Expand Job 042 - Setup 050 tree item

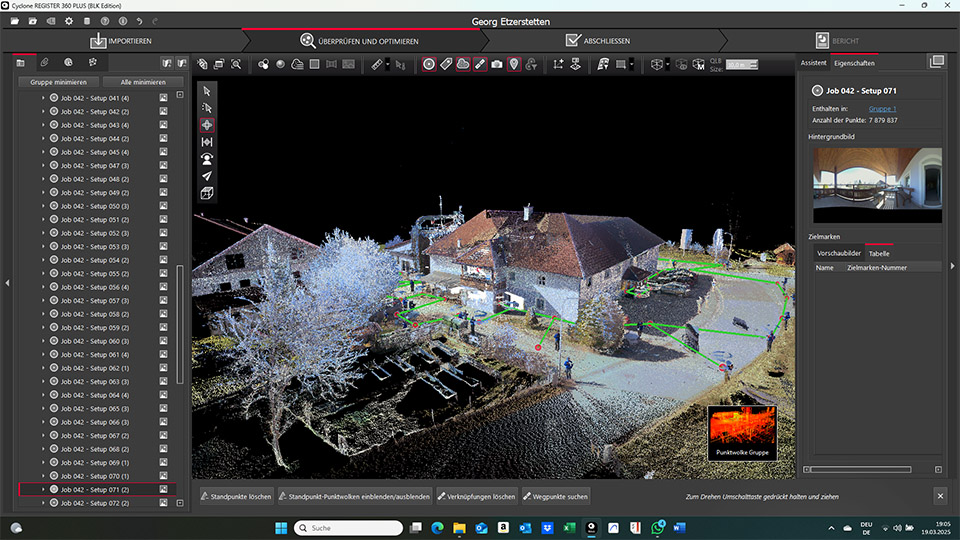coord(43,206)
